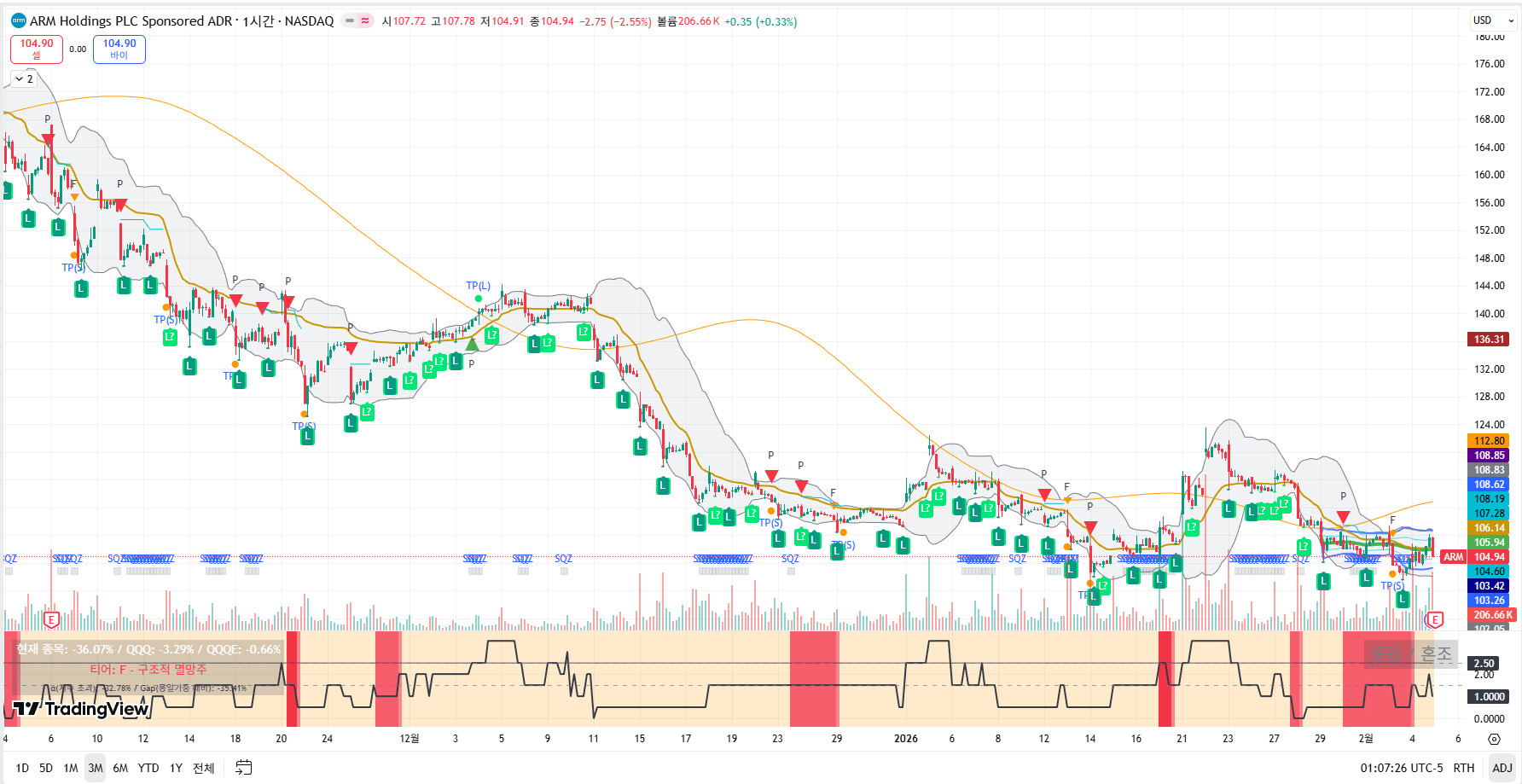The image size is (1522, 784).
Task: Select the YTD time range
Action: tap(148, 768)
